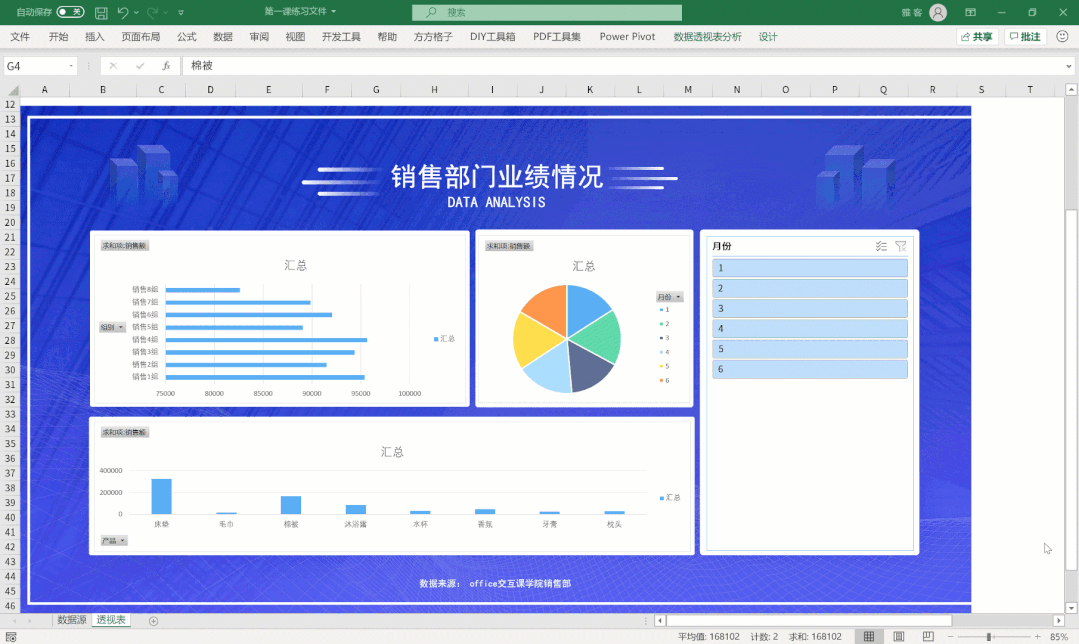Viewport: 1079px width, 644px height.
Task: Switch to Page Layout view in status bar
Action: 898,636
